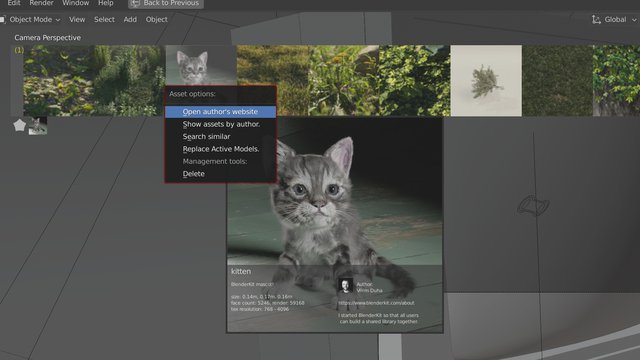The image size is (640, 360).
Task: Select the small plant on white background thumbnail
Action: pos(486,80)
